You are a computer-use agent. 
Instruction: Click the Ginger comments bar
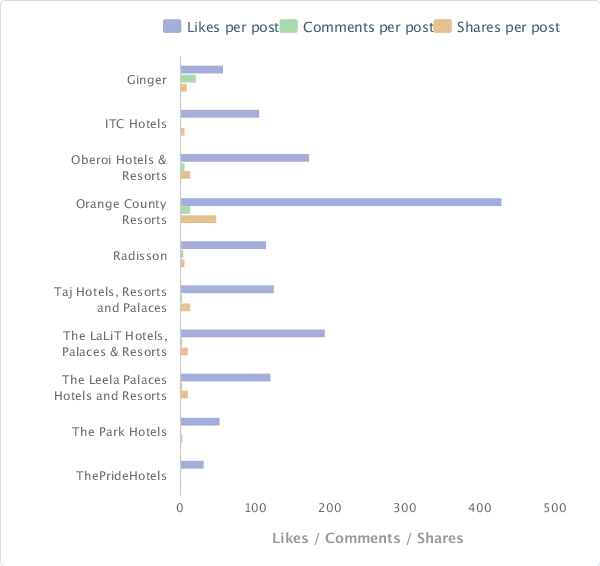(188, 79)
